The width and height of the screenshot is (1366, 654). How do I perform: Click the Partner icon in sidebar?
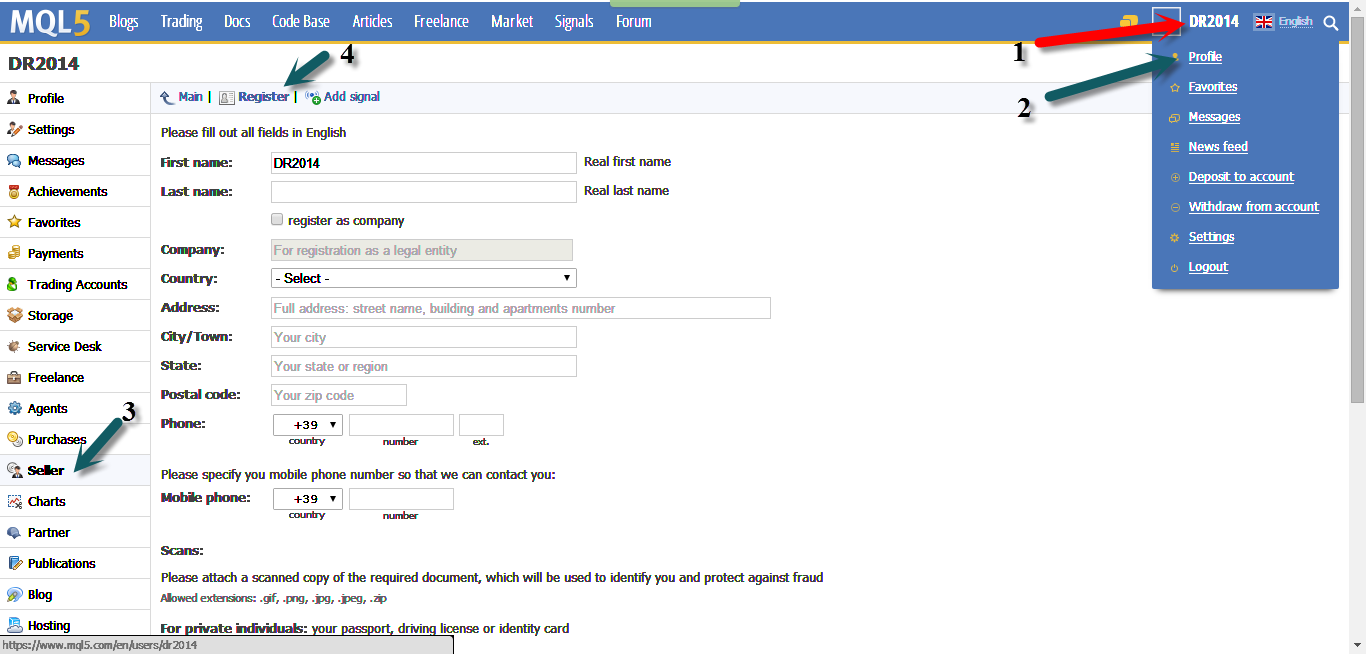[14, 532]
